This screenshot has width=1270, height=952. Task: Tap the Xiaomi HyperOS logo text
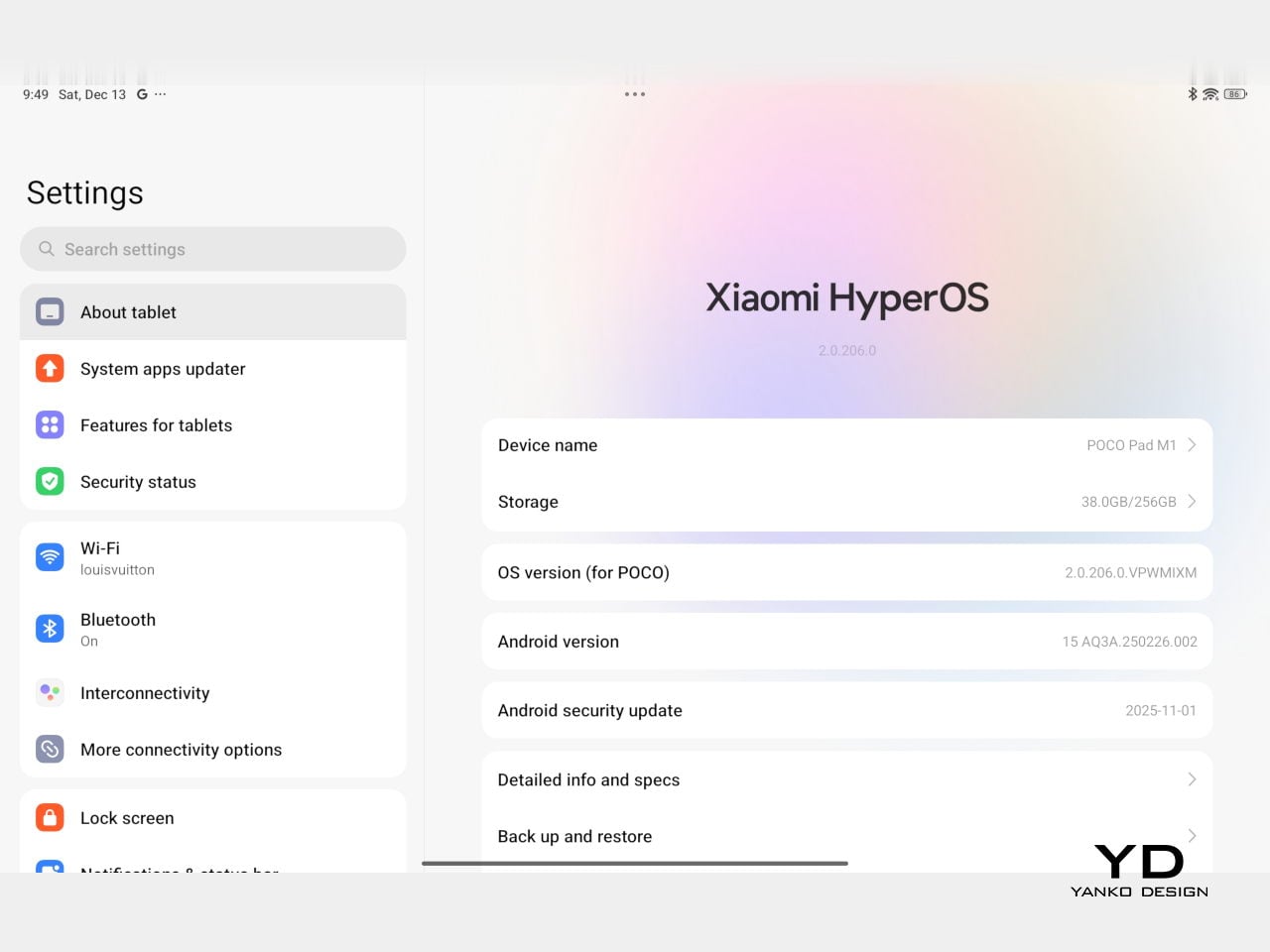coord(846,297)
